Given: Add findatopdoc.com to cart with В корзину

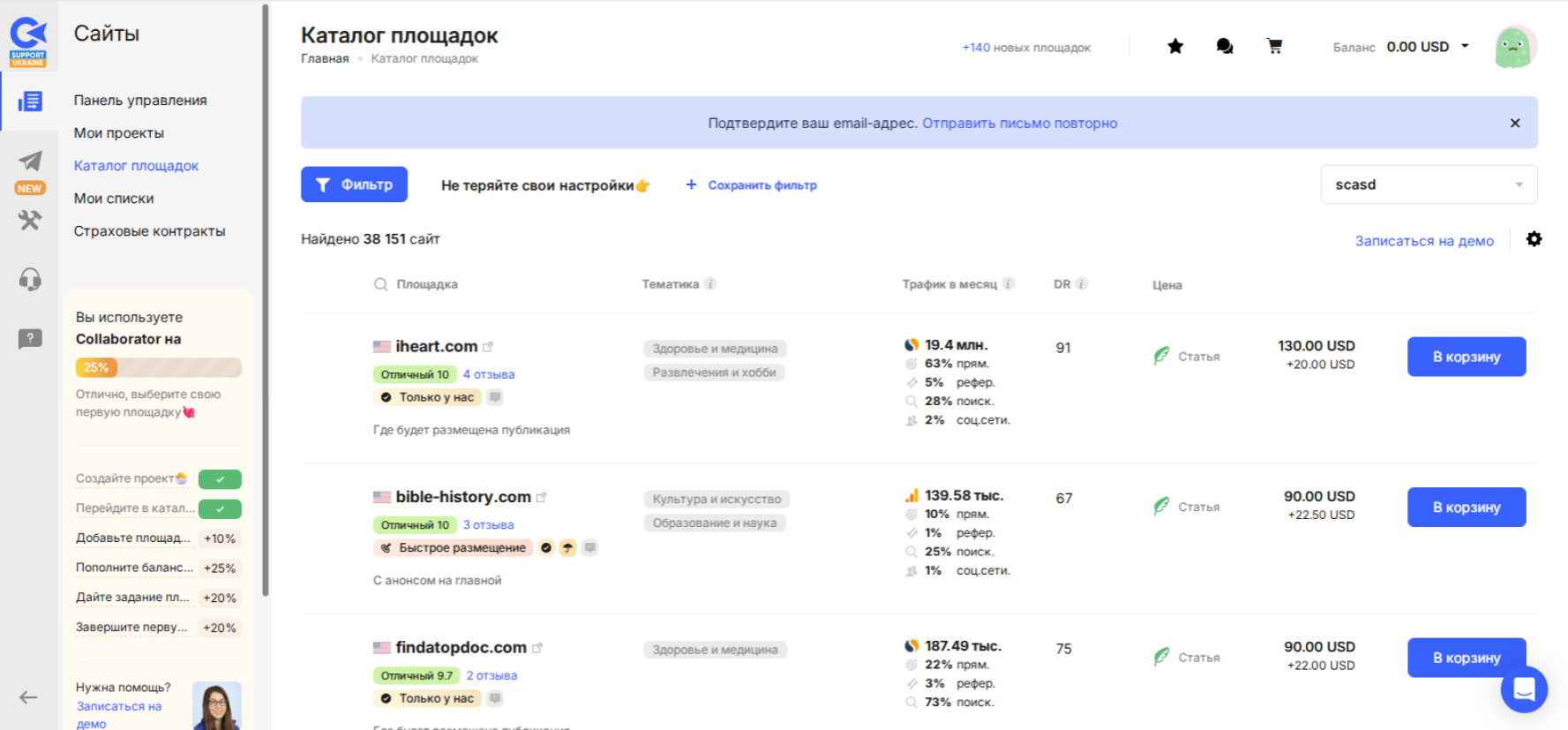Looking at the screenshot, I should [x=1467, y=658].
